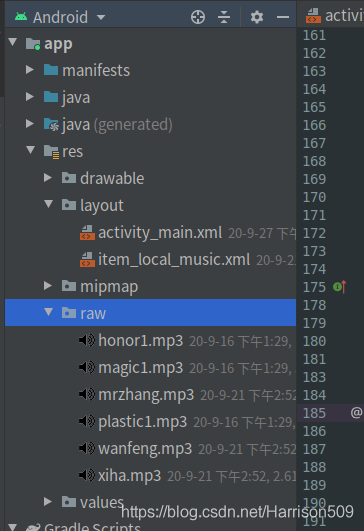
Task: Expand the manifests folder
Action: coord(30,70)
